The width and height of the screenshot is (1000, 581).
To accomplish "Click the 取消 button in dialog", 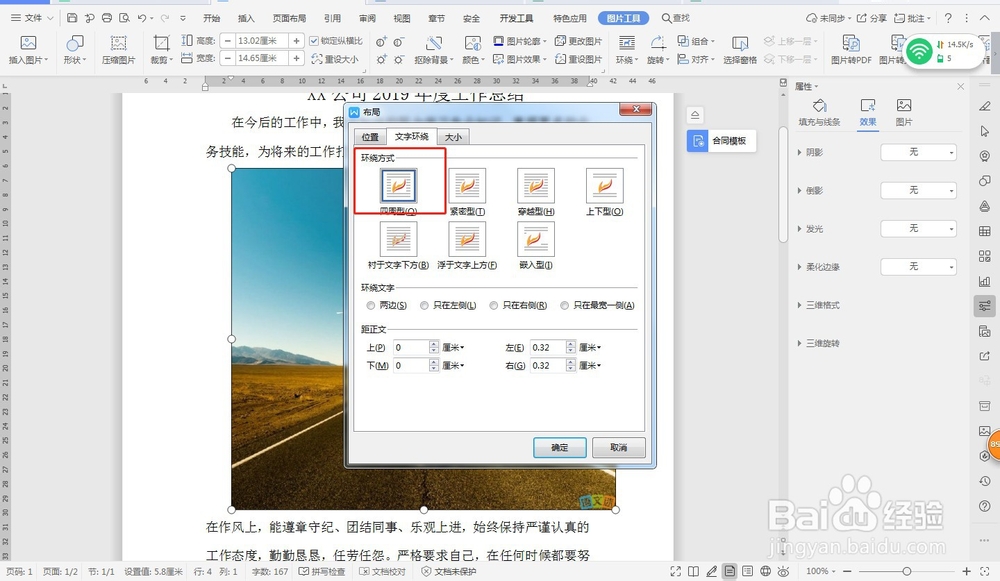I will pyautogui.click(x=619, y=448).
